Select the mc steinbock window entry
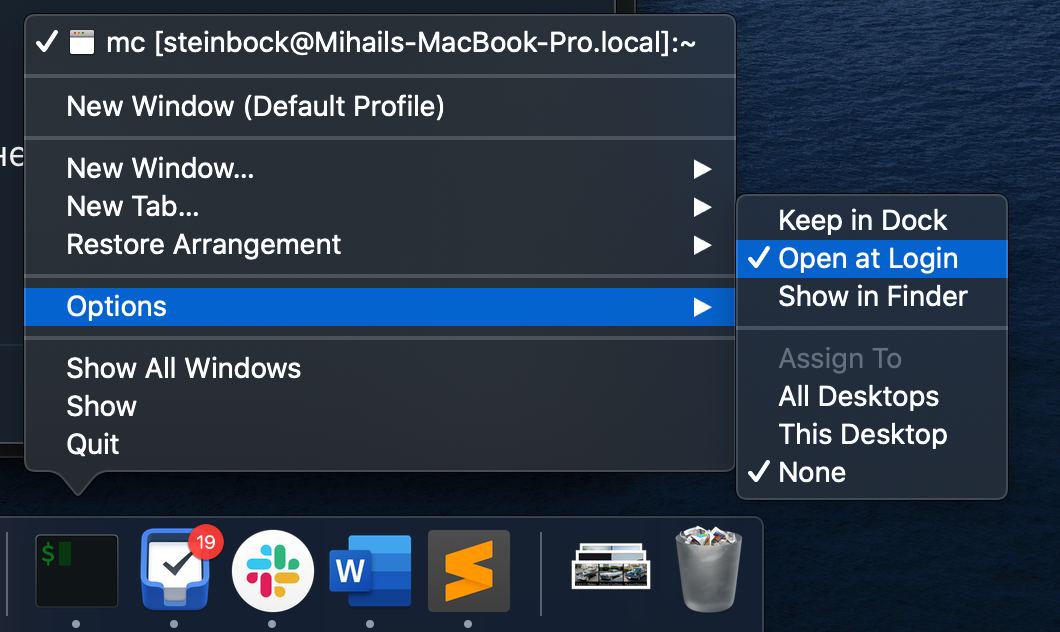This screenshot has height=632, width=1060. point(379,43)
